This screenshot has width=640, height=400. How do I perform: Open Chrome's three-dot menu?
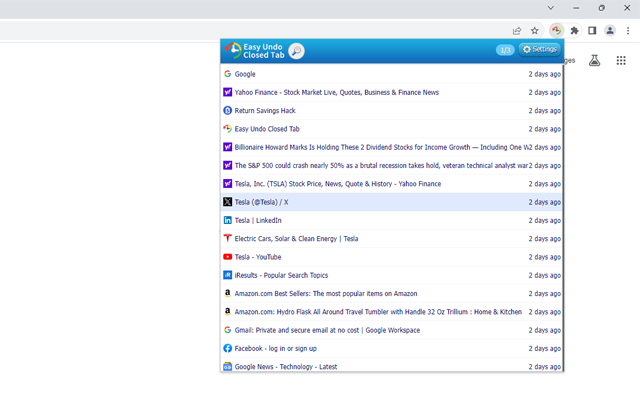[628, 30]
